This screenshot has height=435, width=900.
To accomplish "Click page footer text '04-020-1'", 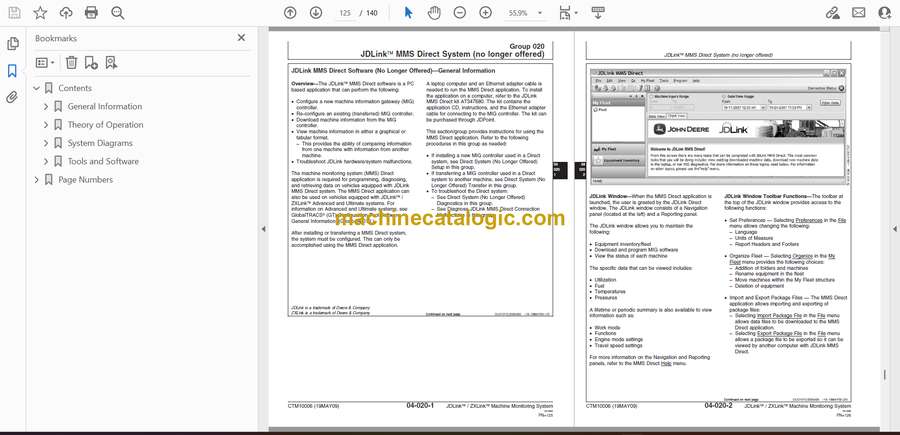I will 420,406.
